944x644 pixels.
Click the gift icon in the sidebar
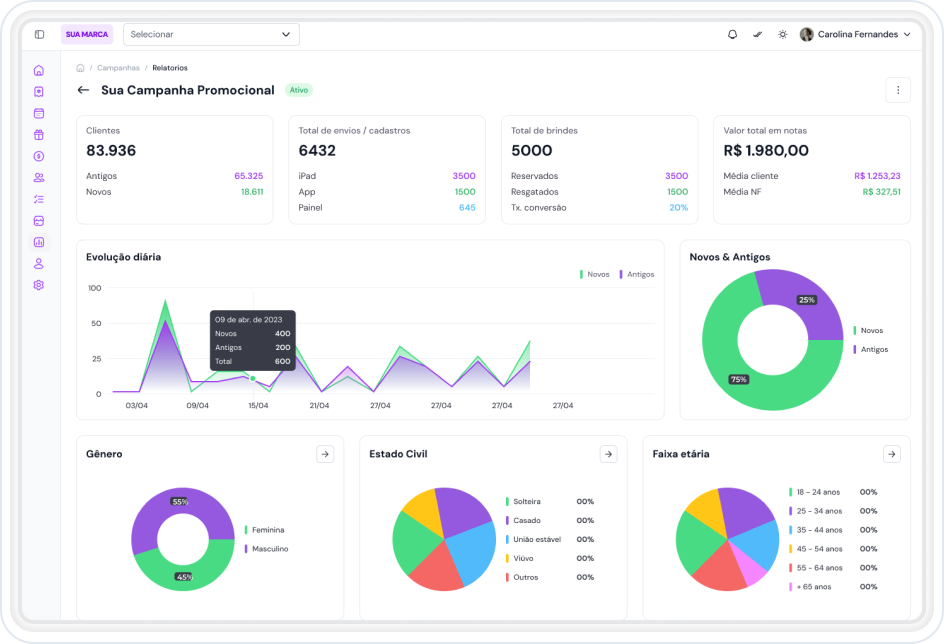[39, 135]
